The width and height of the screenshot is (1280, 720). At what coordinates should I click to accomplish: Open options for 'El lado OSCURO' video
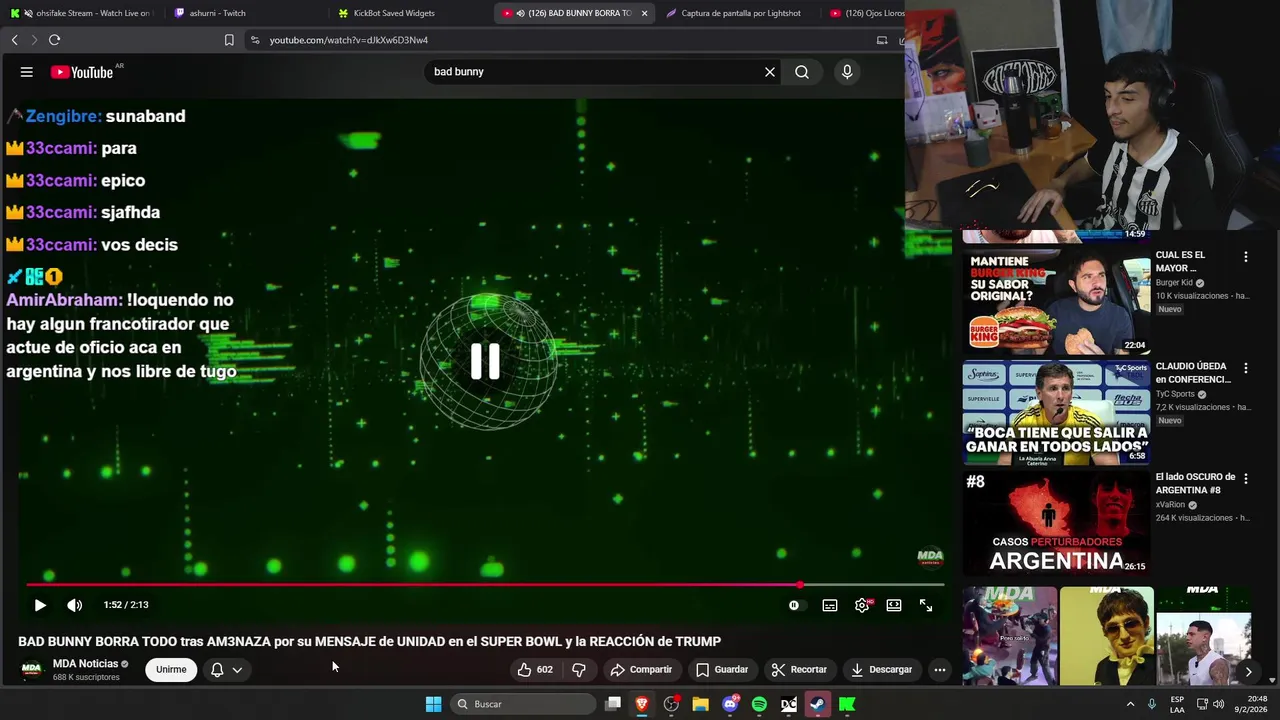click(1245, 479)
